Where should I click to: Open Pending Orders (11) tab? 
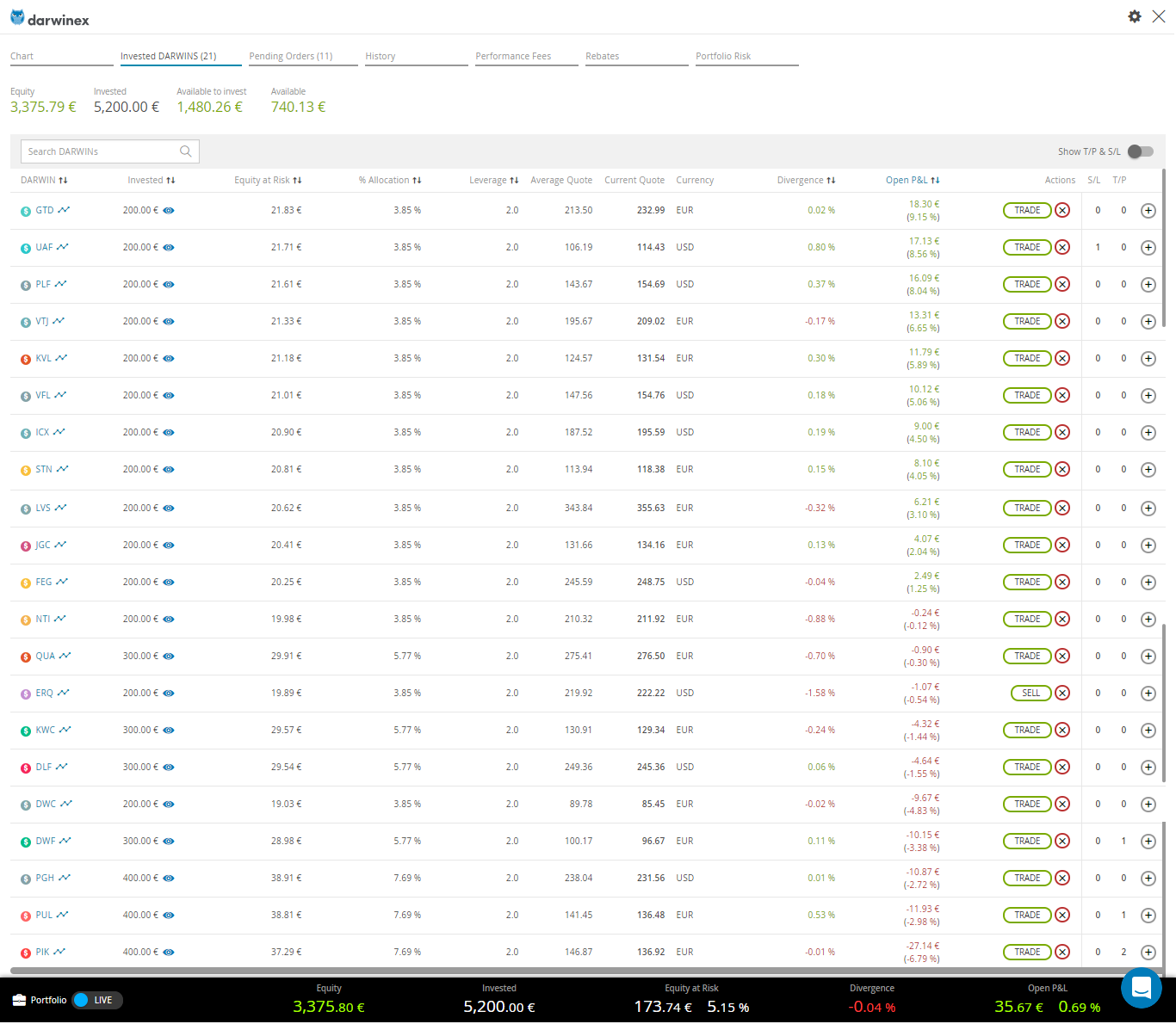(x=303, y=57)
